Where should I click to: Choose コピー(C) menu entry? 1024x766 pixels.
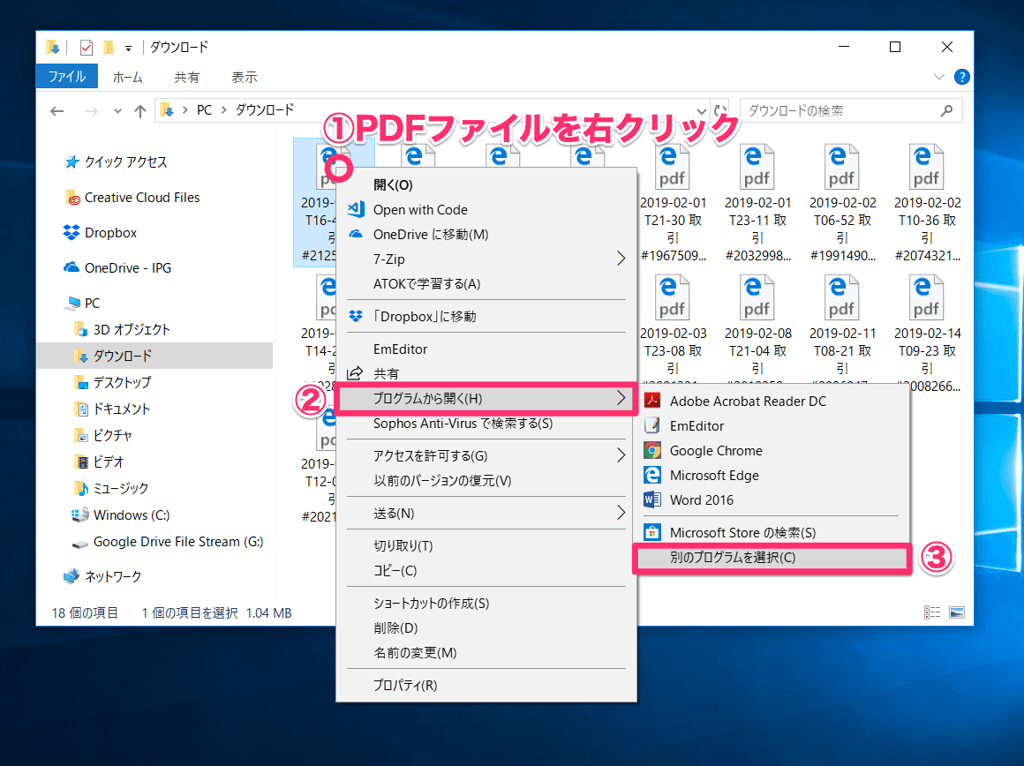pyautogui.click(x=395, y=571)
